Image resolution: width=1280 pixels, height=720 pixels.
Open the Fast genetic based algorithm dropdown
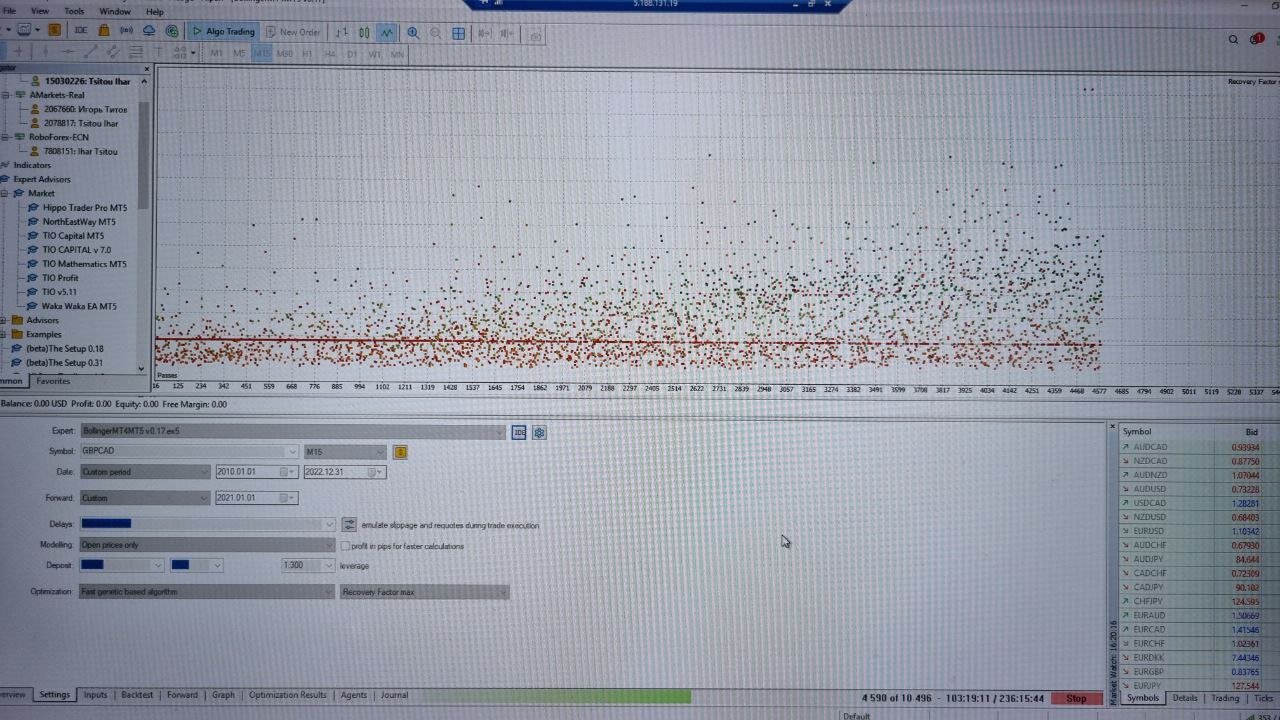point(207,592)
